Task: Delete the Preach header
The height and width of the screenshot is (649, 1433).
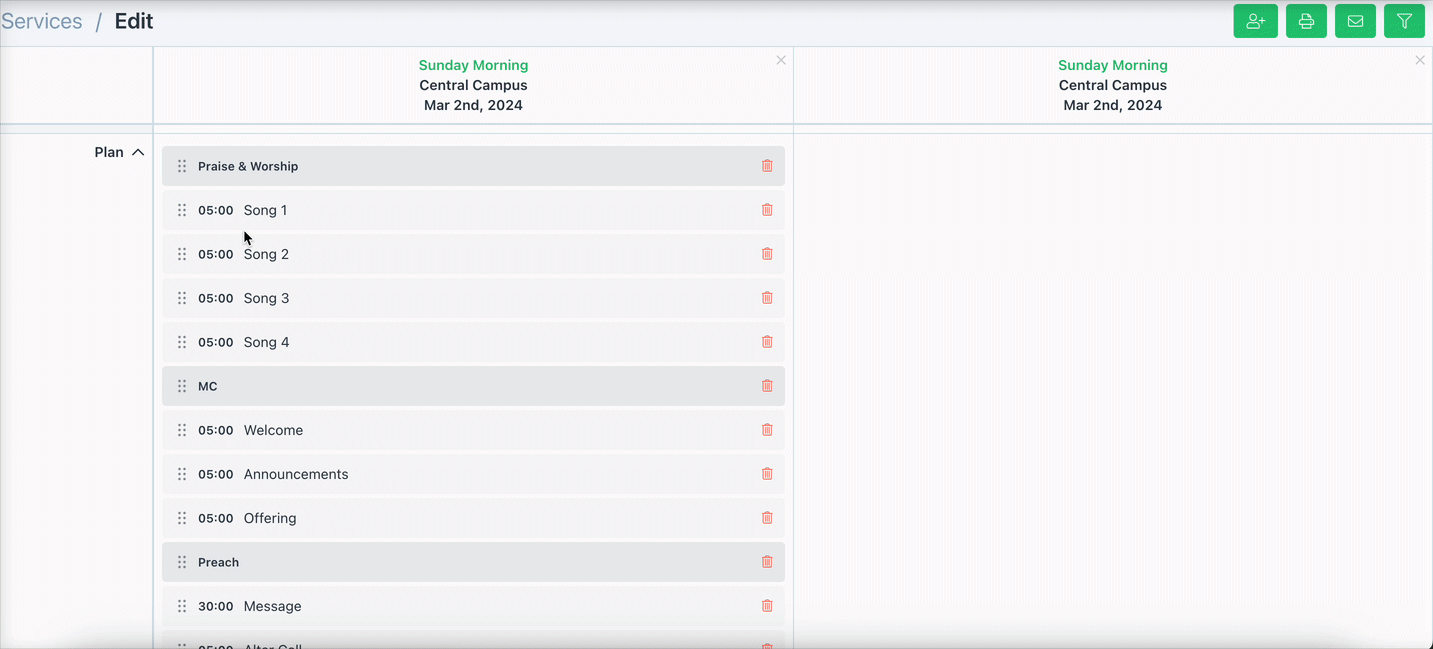Action: 767,562
